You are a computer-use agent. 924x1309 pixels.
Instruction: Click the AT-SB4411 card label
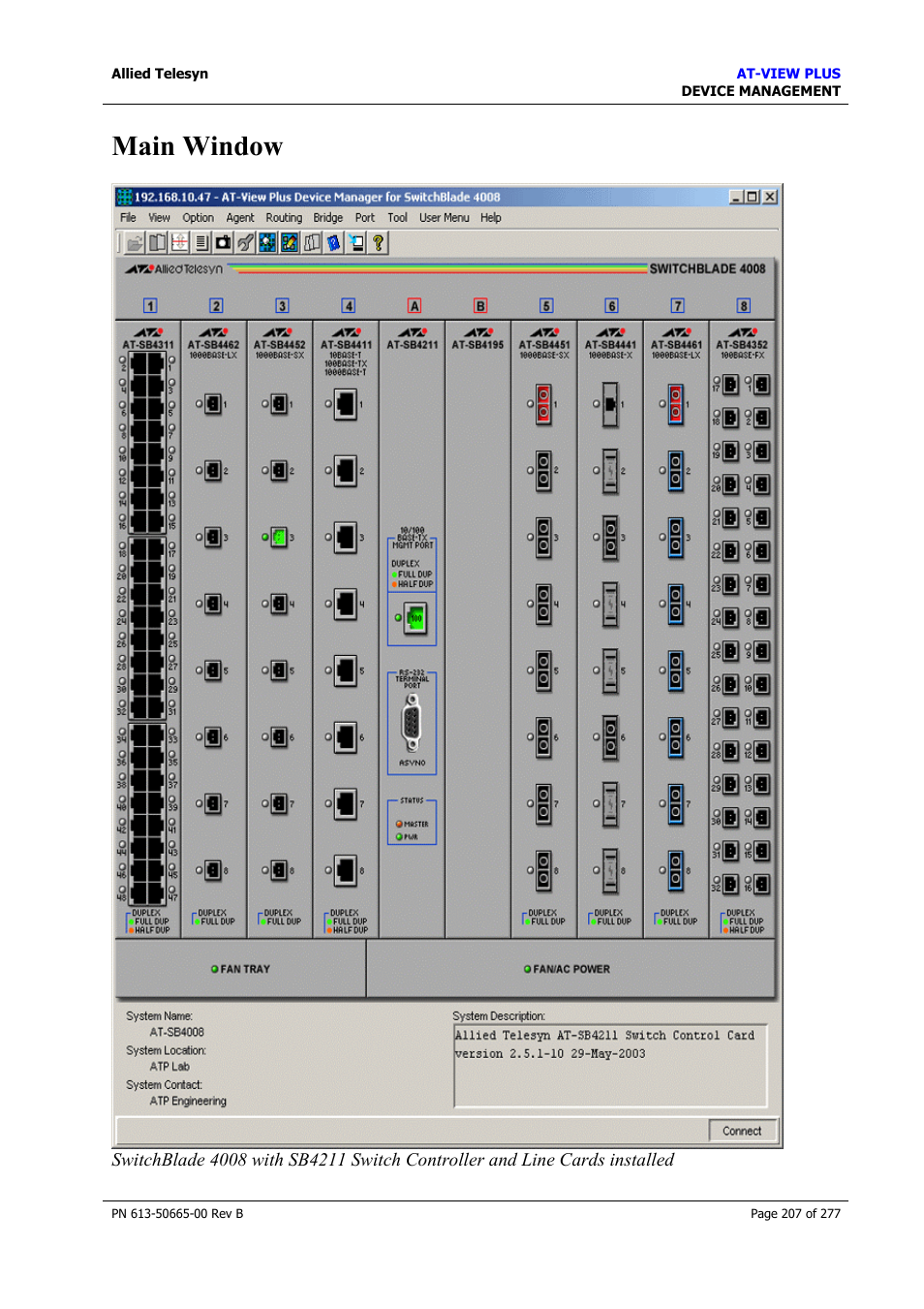coord(346,344)
